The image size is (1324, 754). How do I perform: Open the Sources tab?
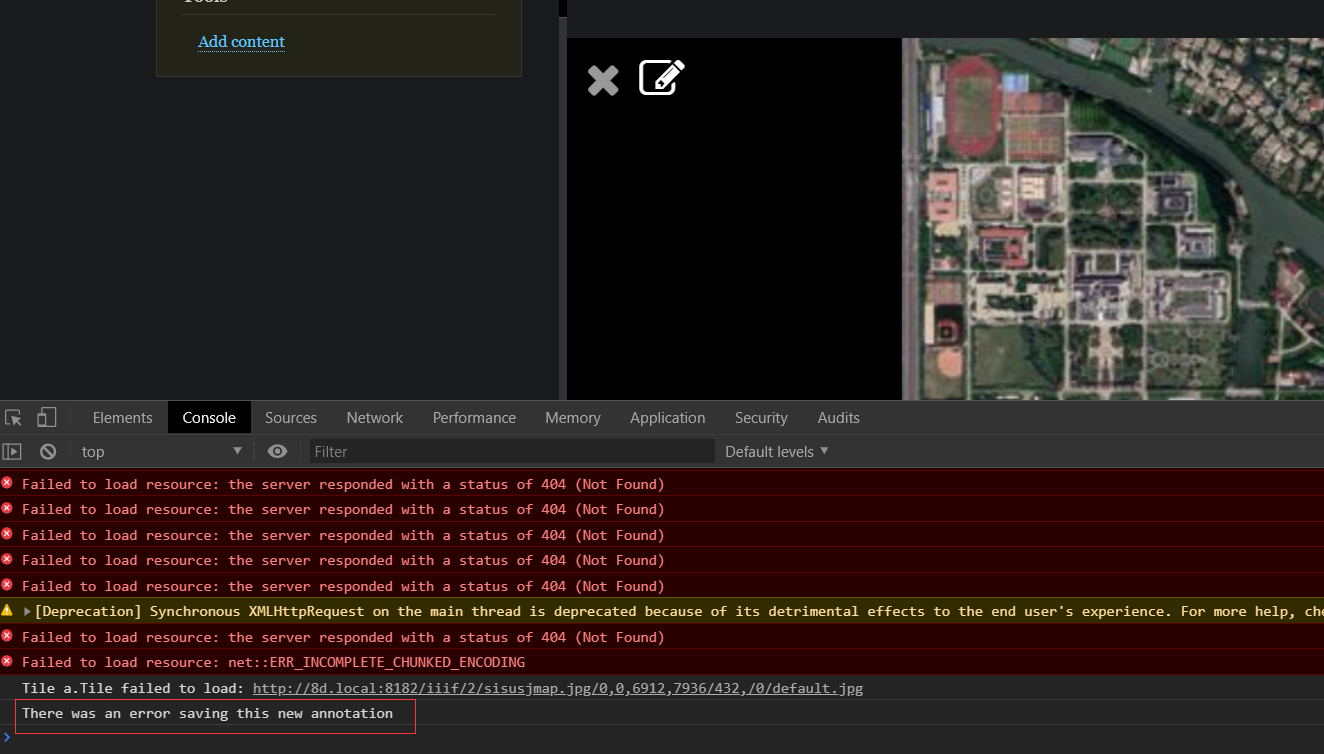pyautogui.click(x=291, y=418)
